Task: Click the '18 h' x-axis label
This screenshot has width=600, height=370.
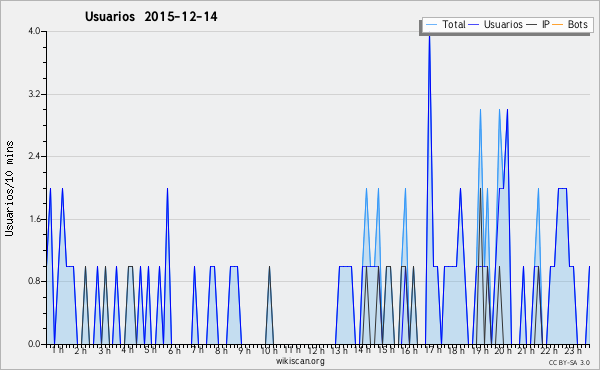Action: point(456,351)
